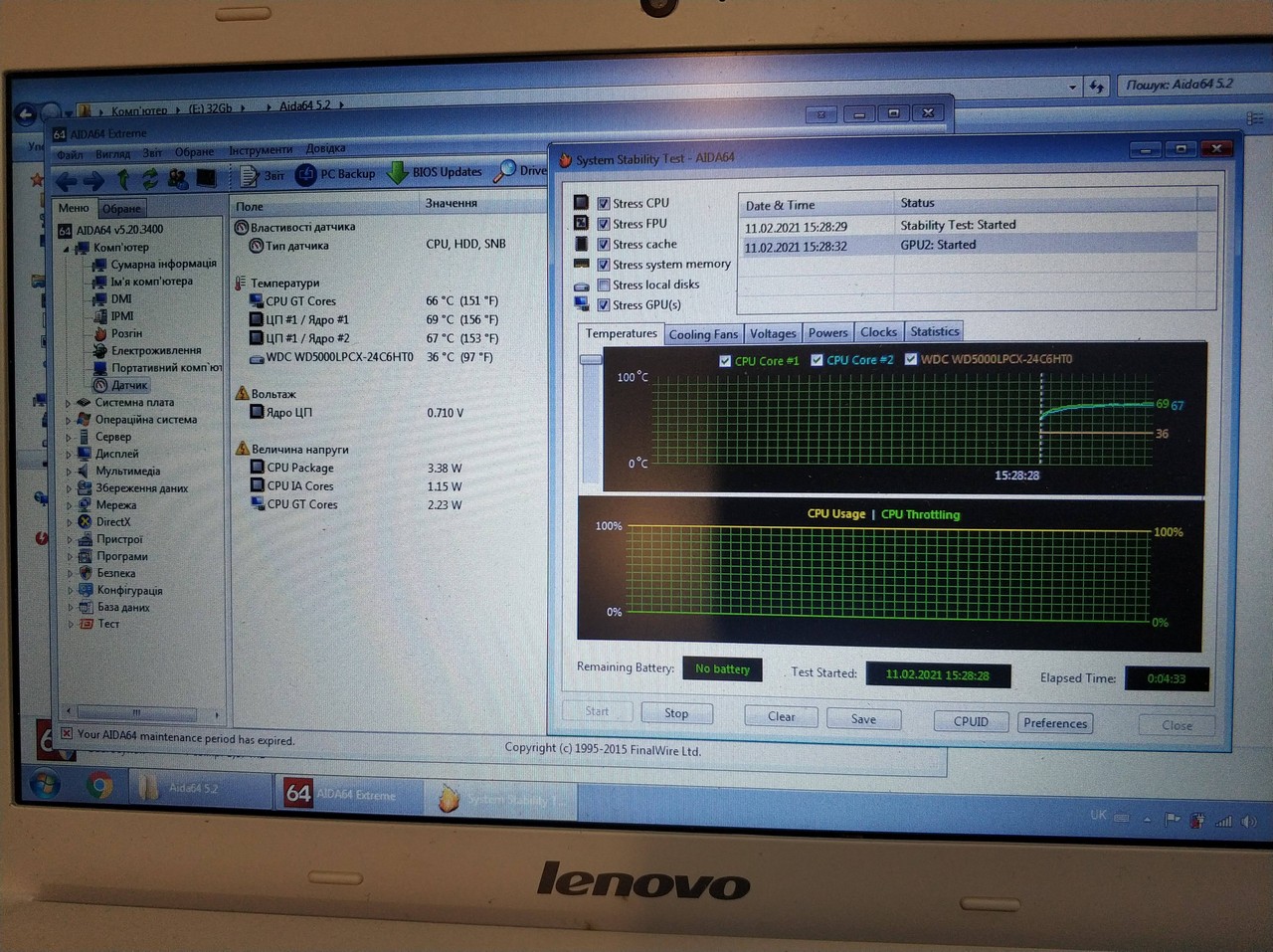Expand the Системна плата tree node

(69, 404)
